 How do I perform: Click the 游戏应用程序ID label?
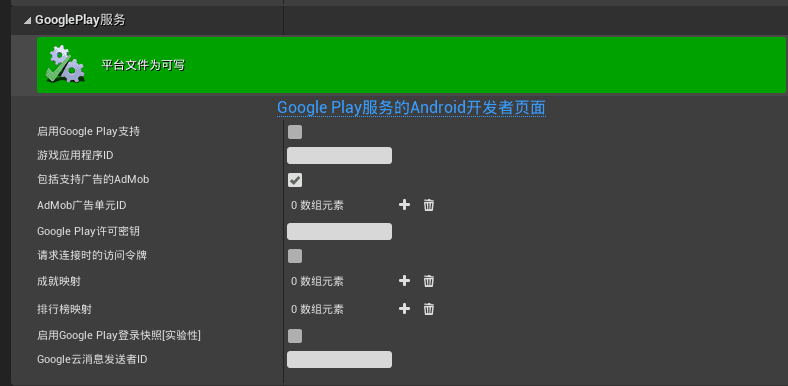(75, 155)
